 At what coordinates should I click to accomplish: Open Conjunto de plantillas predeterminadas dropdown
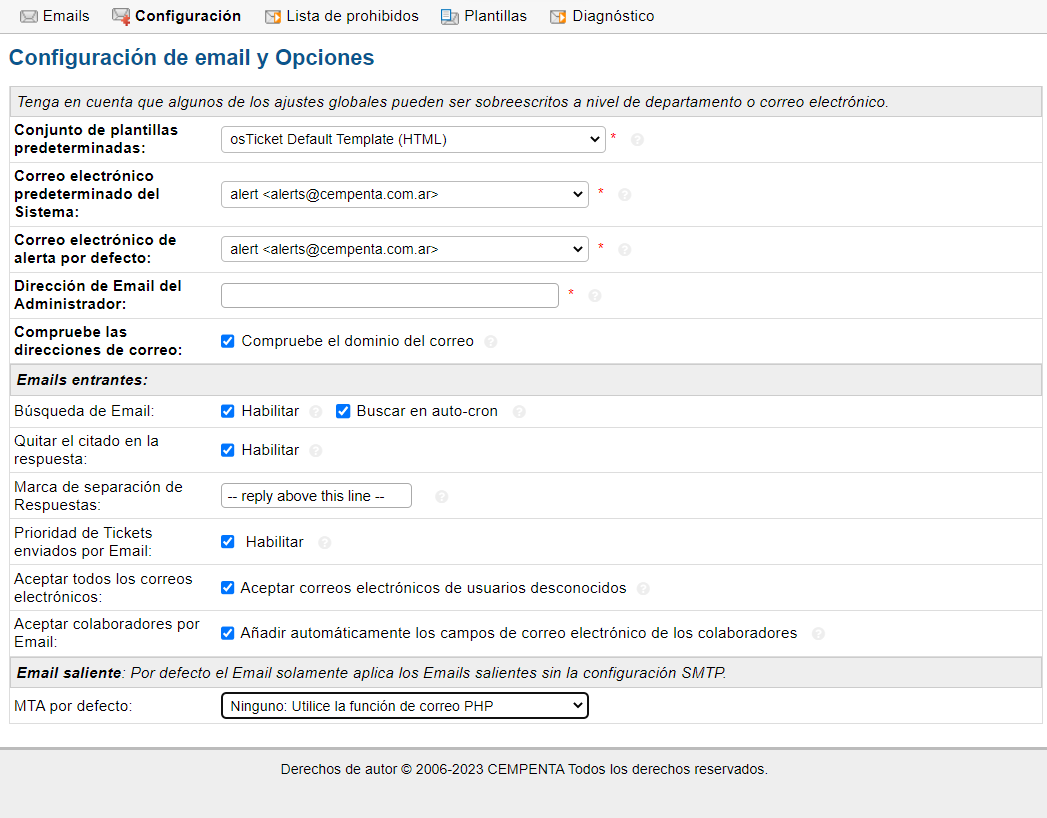tap(412, 139)
